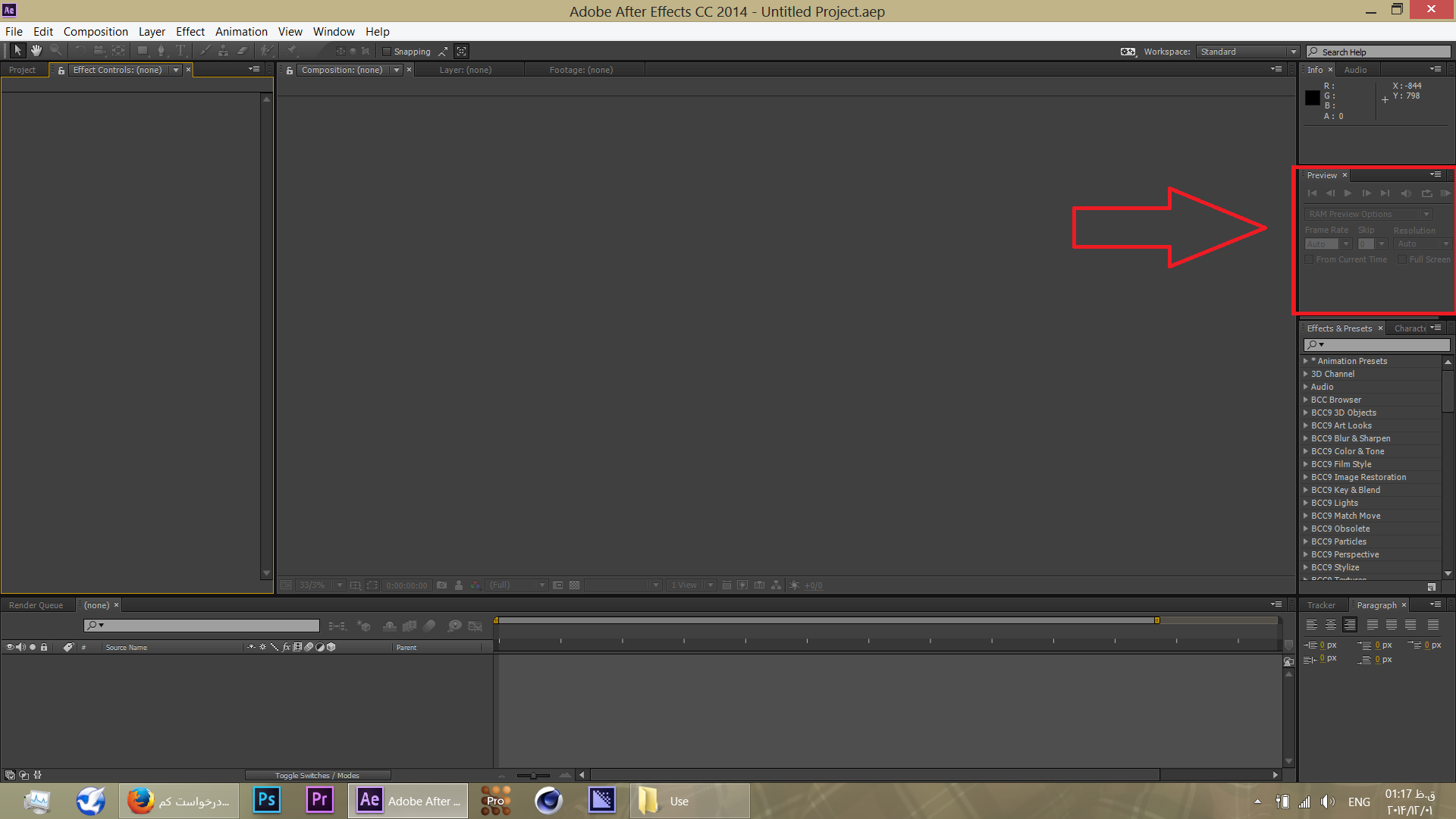This screenshot has width=1456, height=819.
Task: Switch to the Tracker tab
Action: [1321, 605]
